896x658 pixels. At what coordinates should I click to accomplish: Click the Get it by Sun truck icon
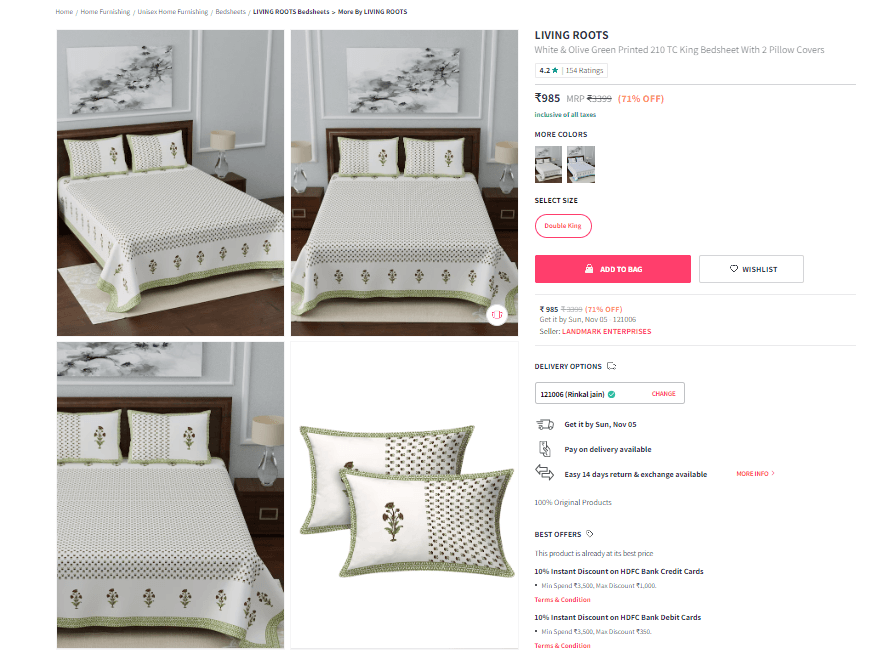coord(545,424)
